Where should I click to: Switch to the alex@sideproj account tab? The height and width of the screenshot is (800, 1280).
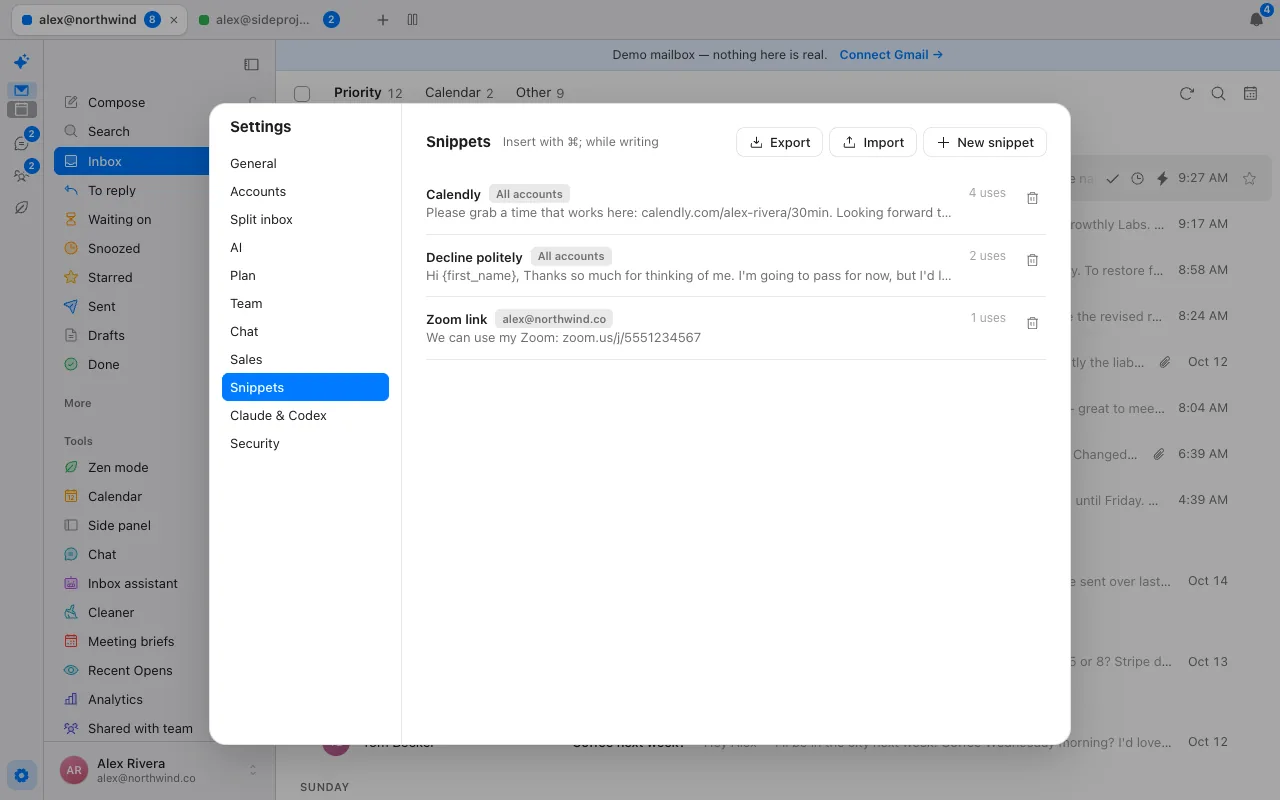pyautogui.click(x=268, y=20)
